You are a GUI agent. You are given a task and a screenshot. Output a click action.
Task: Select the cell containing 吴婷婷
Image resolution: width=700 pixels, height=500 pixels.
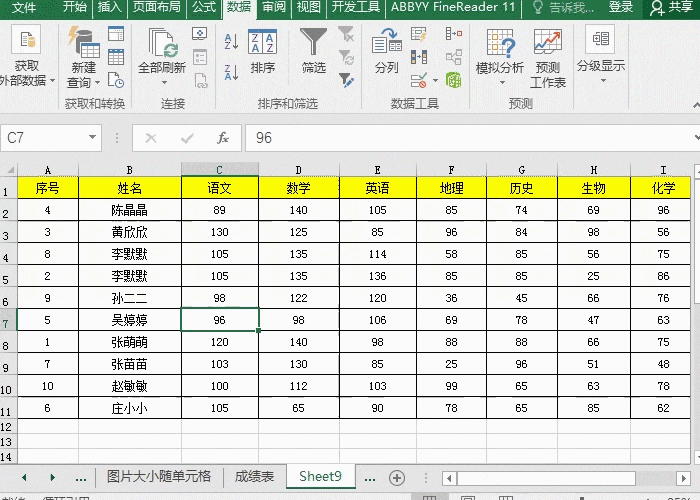point(129,320)
